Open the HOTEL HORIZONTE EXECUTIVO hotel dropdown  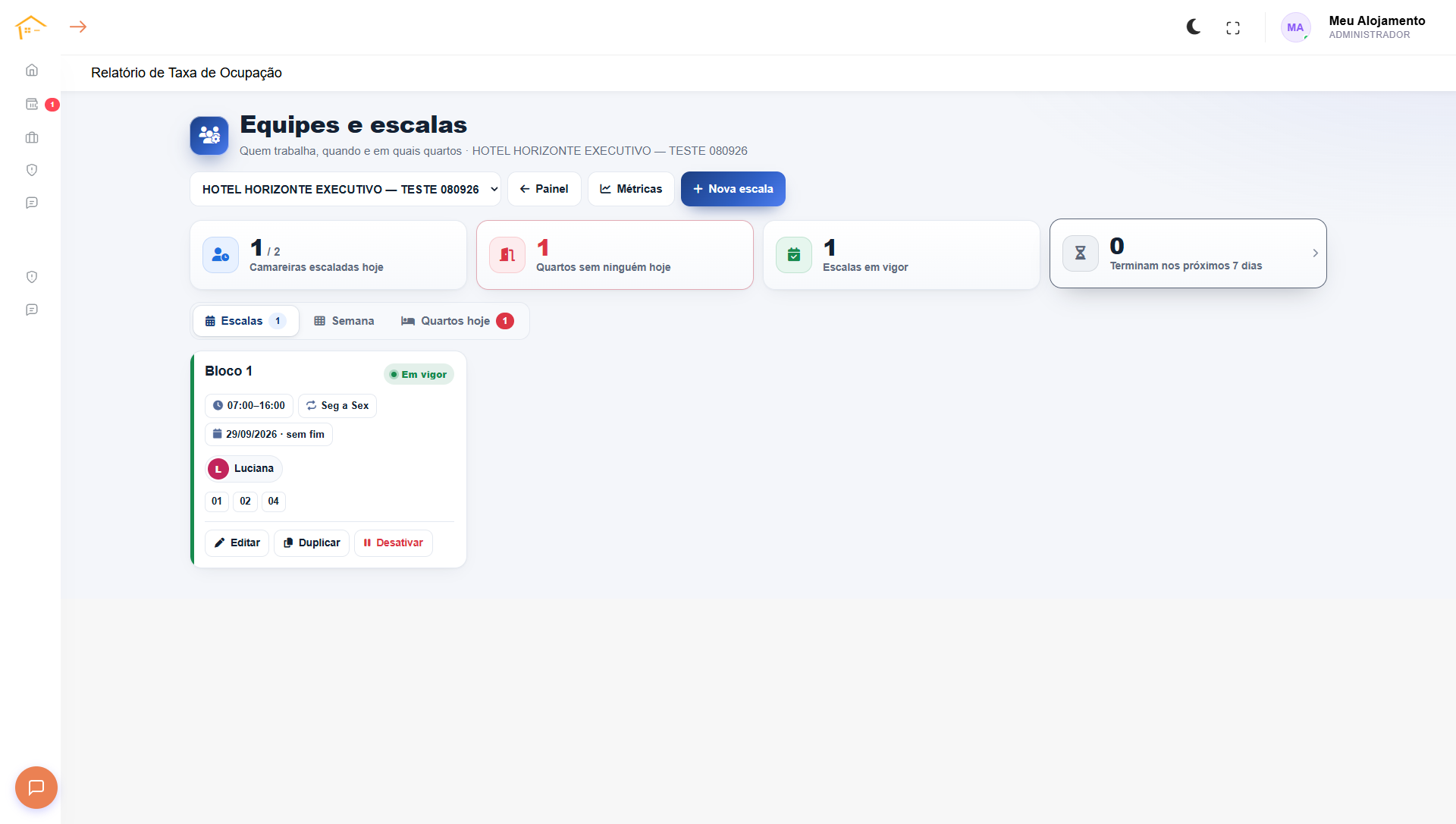345,189
